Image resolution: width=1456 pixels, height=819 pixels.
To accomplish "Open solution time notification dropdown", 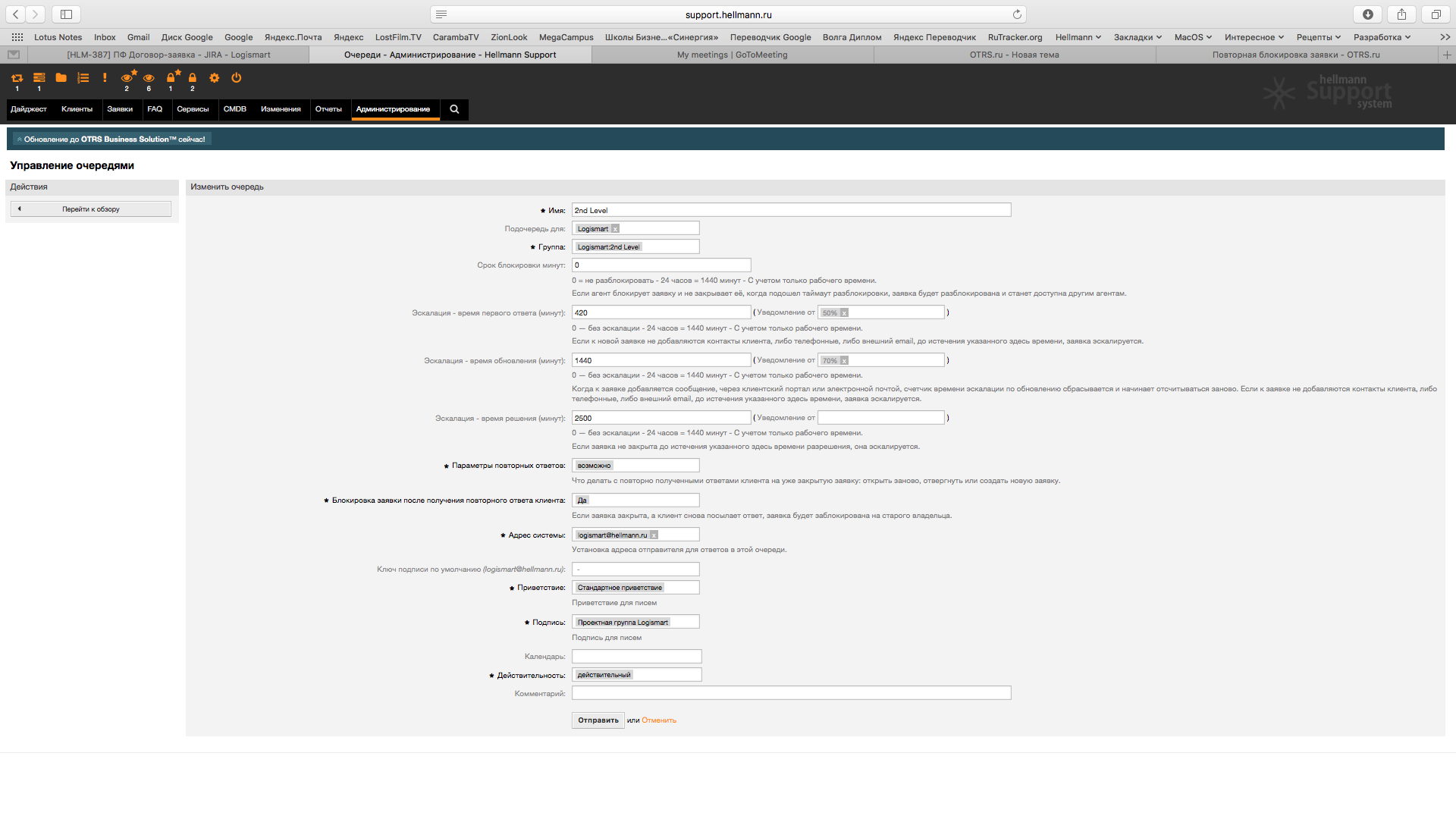I will coord(881,418).
